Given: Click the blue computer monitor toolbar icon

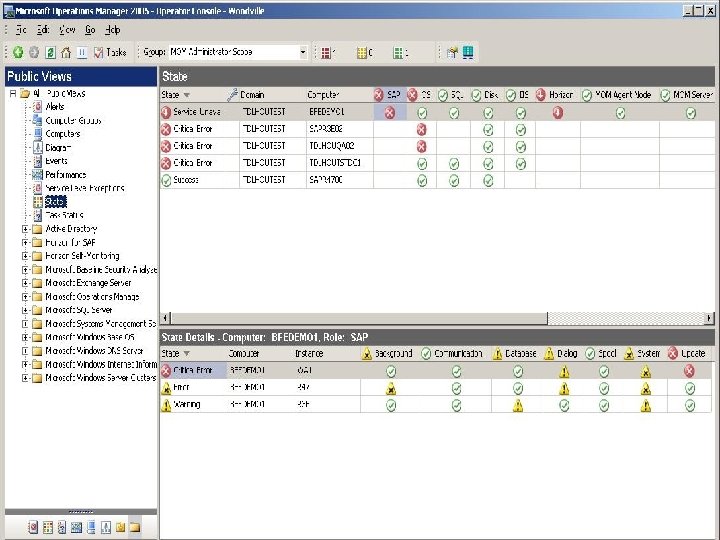Looking at the screenshot, I should 468,52.
